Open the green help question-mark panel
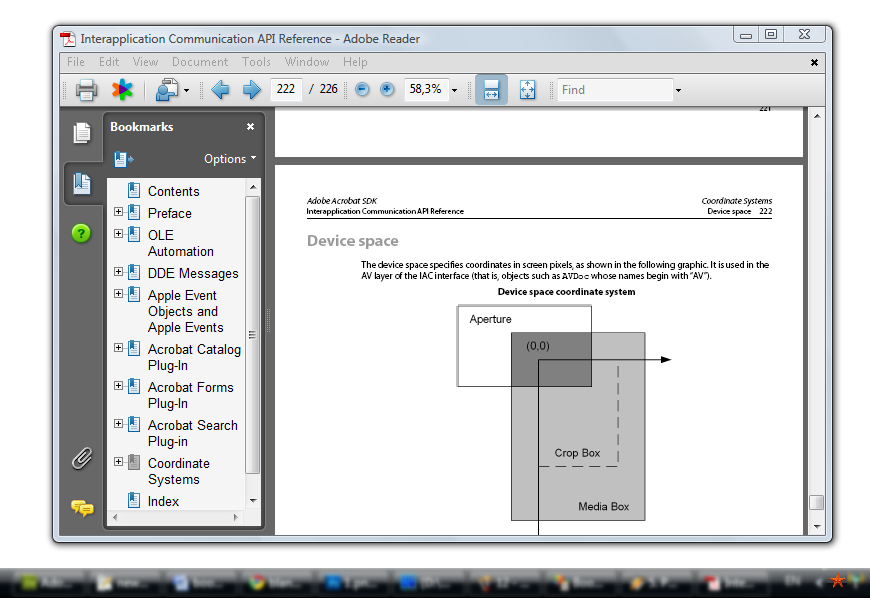The width and height of the screenshot is (870, 598). click(x=81, y=234)
